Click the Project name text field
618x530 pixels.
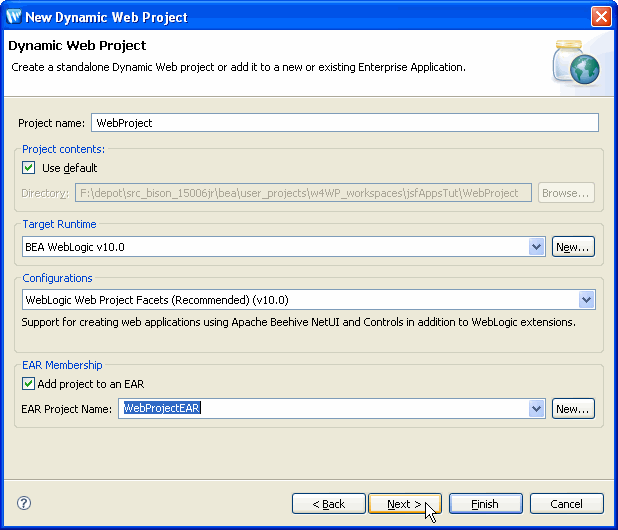(344, 123)
